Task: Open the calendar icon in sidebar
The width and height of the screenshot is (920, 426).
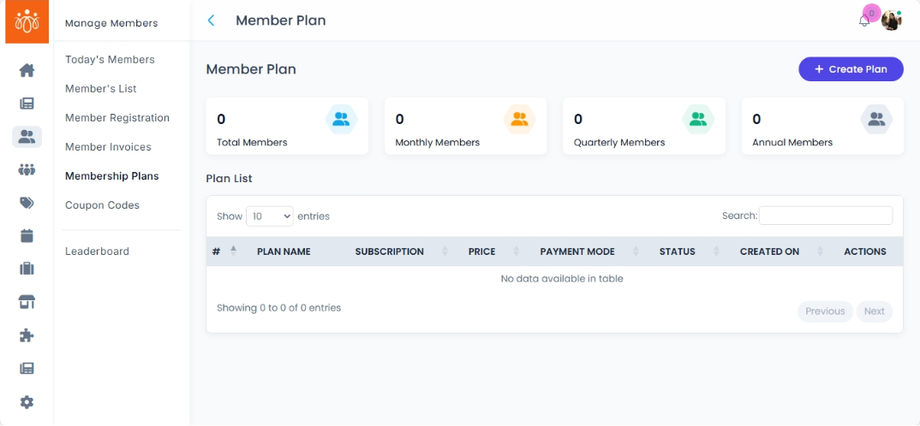Action: pyautogui.click(x=27, y=236)
